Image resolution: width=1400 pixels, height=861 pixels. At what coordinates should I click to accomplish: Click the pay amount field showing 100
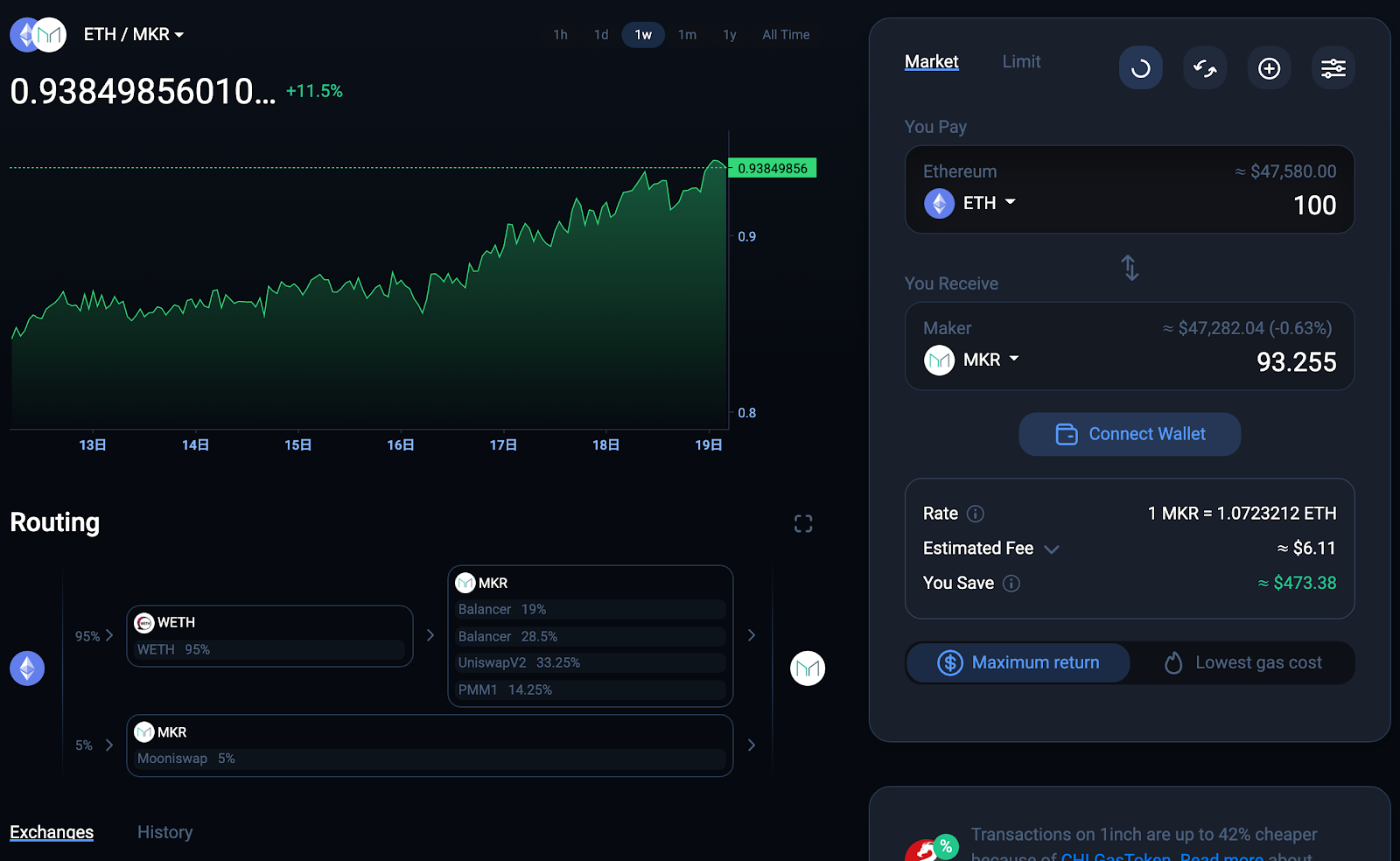pyautogui.click(x=1314, y=206)
